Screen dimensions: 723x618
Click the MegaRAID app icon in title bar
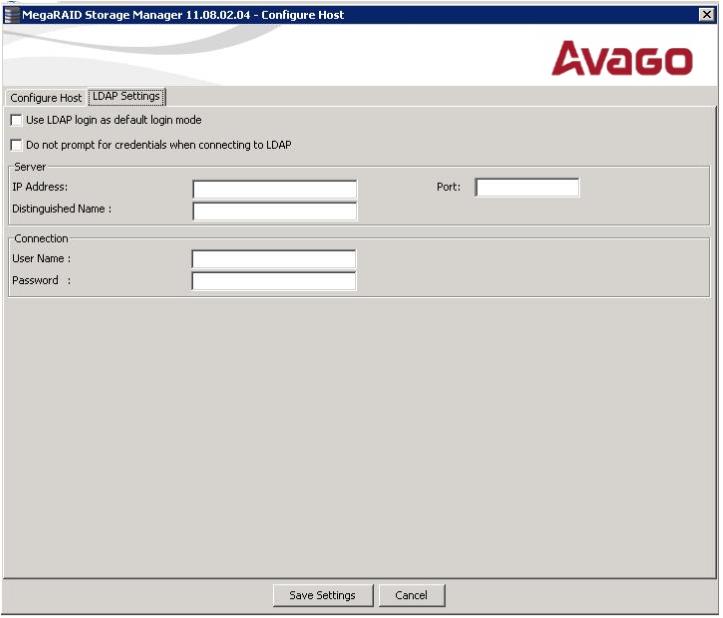(11, 11)
